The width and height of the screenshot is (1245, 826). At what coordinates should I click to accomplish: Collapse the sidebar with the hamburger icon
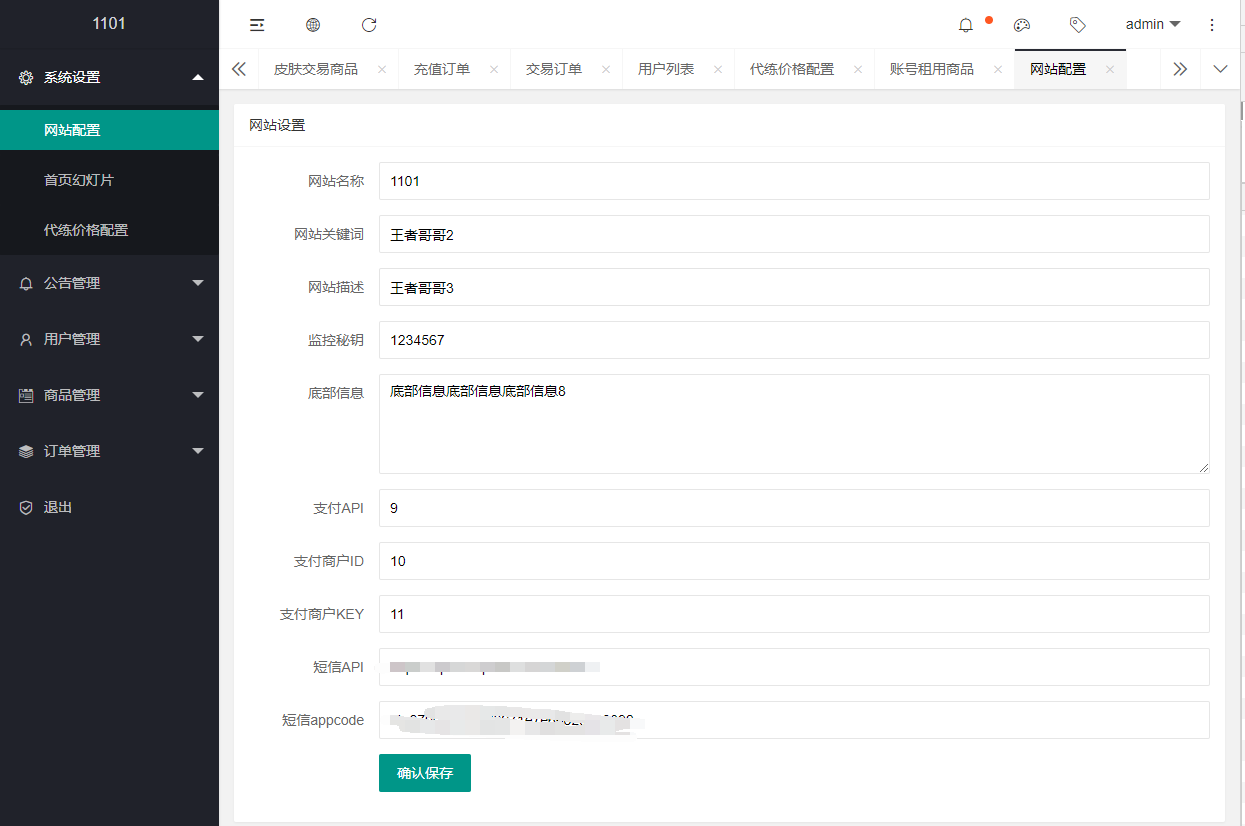pos(257,25)
